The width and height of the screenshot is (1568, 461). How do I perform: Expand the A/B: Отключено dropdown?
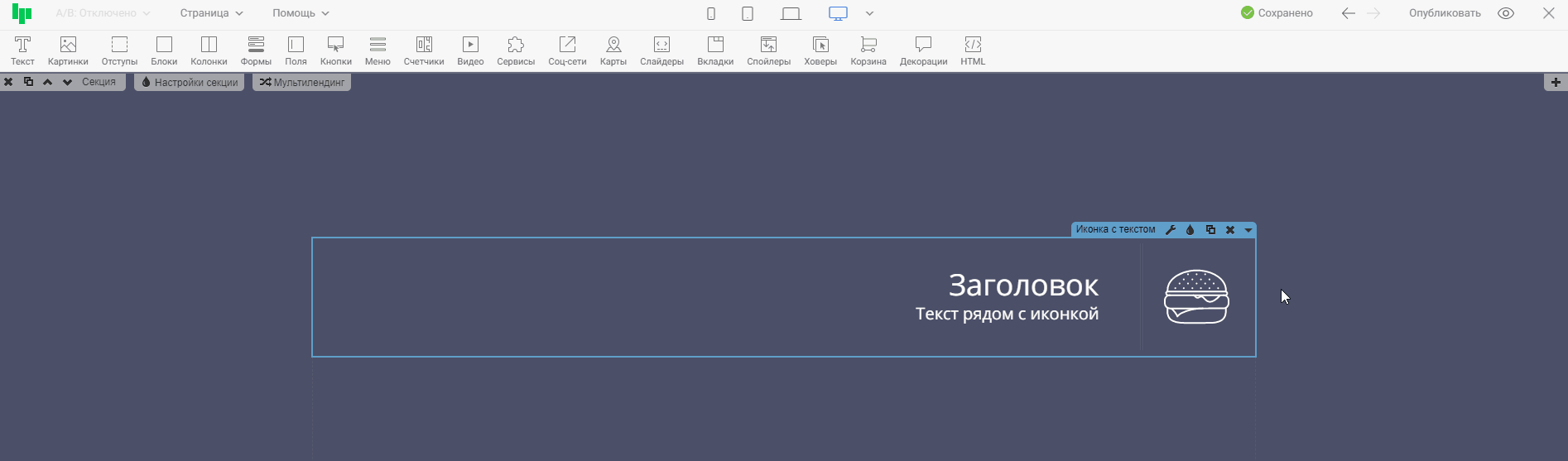tap(103, 13)
